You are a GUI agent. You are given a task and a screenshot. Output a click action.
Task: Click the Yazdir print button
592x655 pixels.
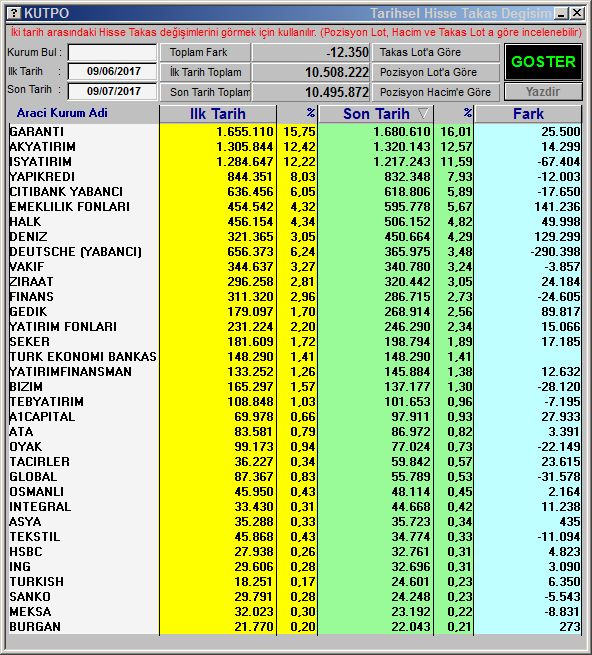(x=543, y=91)
